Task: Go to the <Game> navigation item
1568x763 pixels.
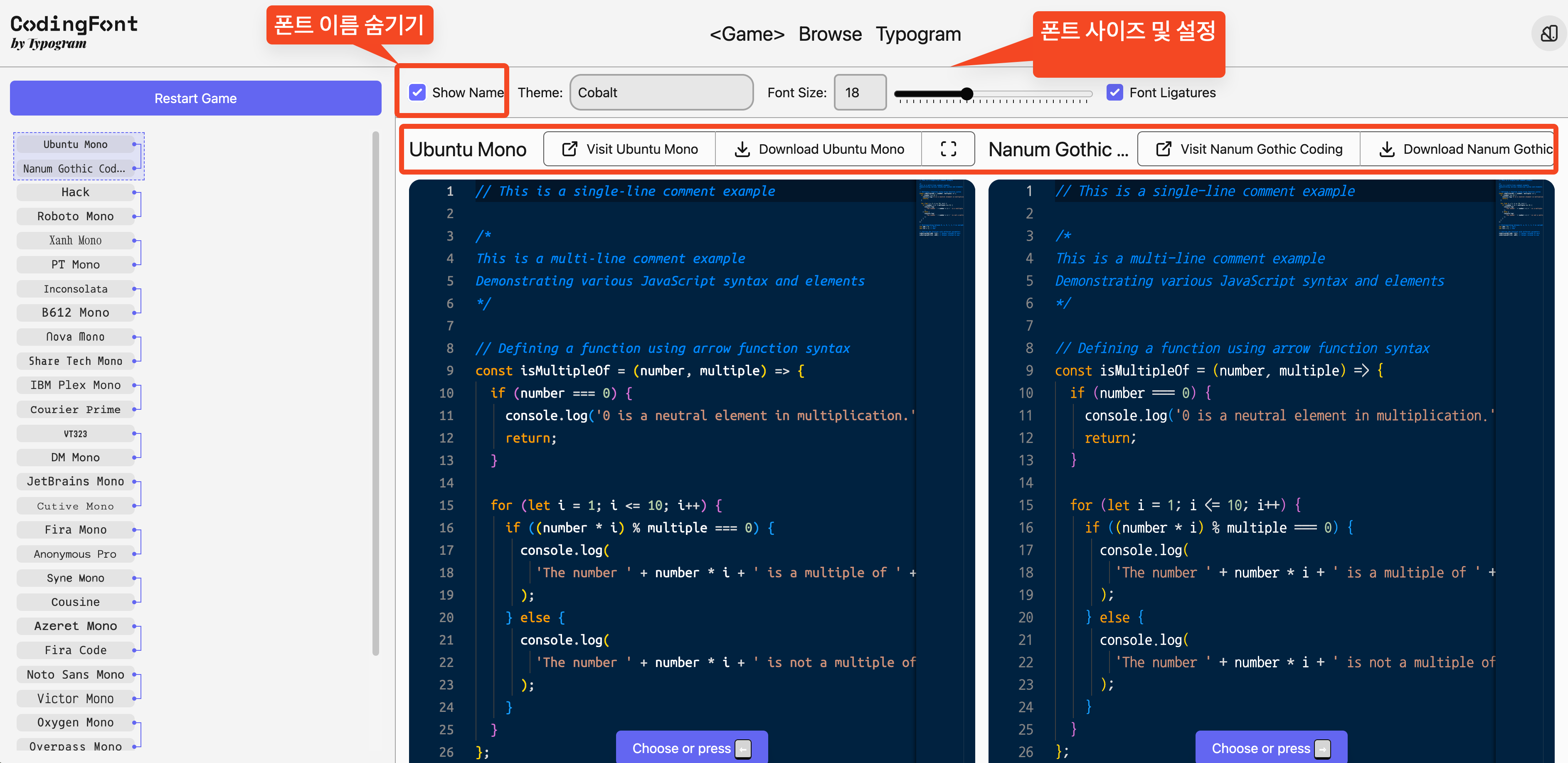Action: [x=747, y=34]
